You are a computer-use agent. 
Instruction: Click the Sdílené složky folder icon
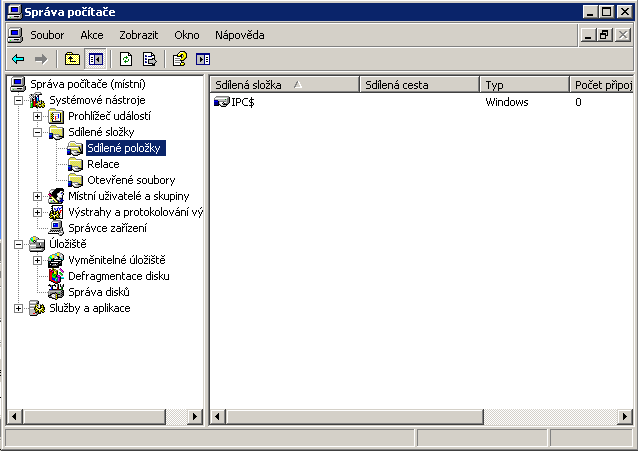click(x=56, y=132)
